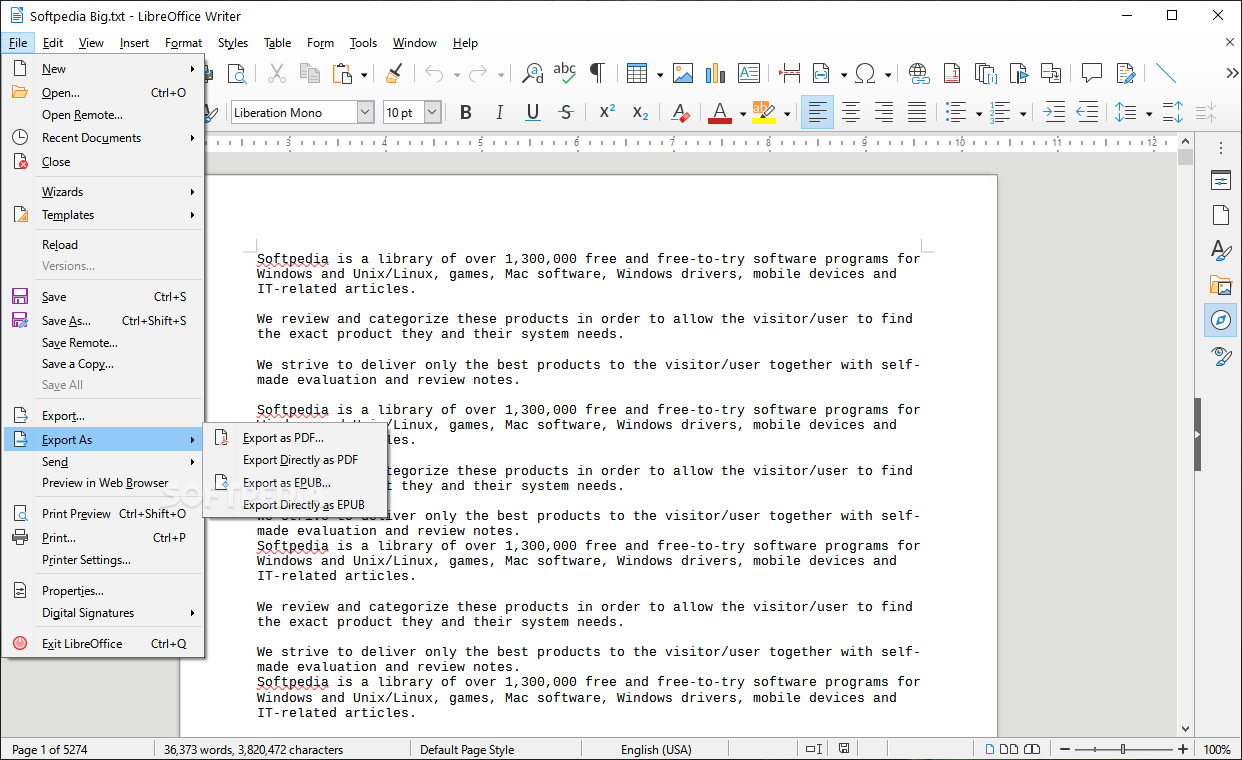Open the sidebar Gallery icon

[1220, 285]
